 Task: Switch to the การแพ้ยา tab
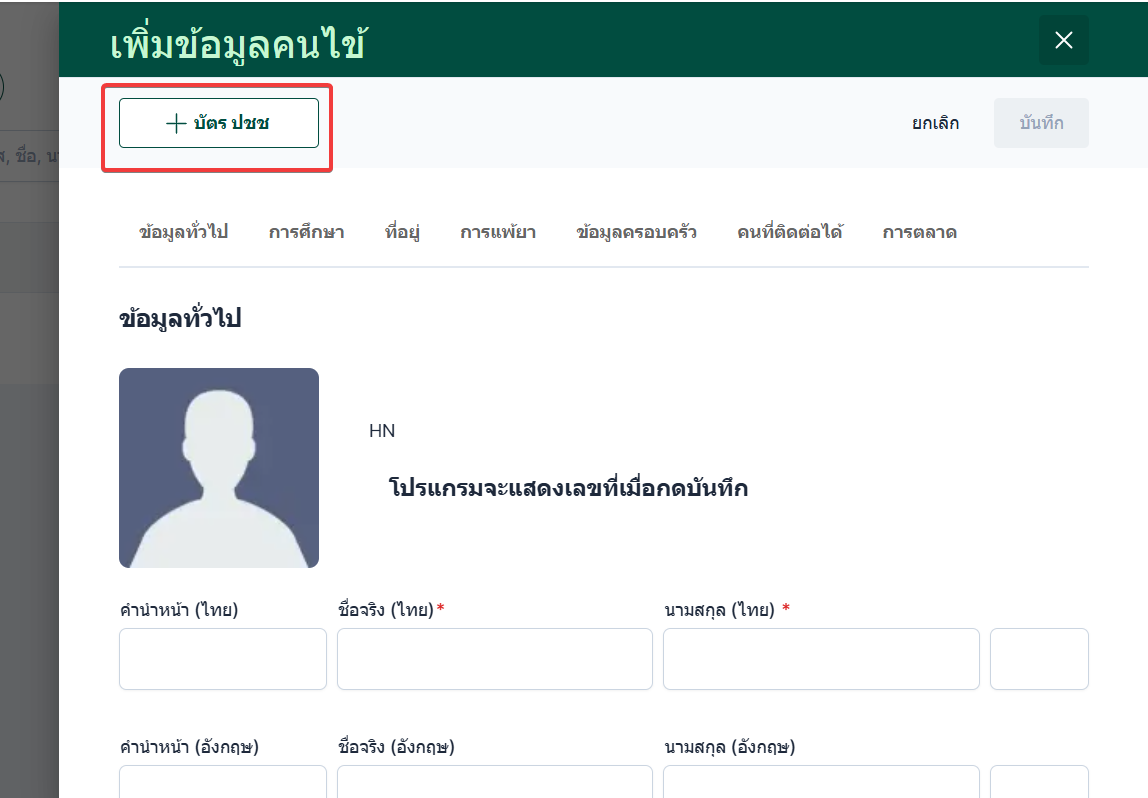coord(498,232)
